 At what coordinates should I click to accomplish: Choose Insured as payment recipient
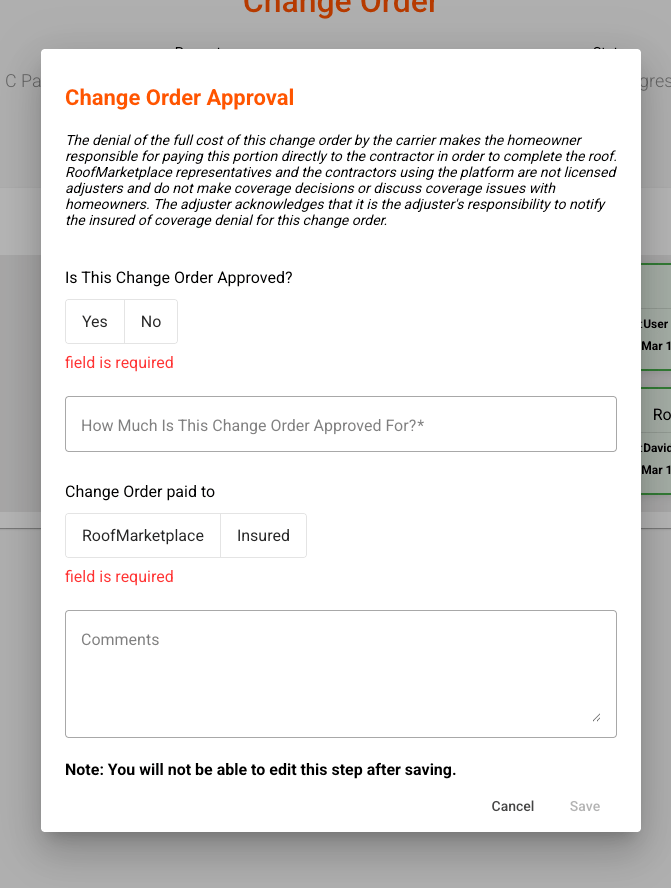tap(263, 536)
